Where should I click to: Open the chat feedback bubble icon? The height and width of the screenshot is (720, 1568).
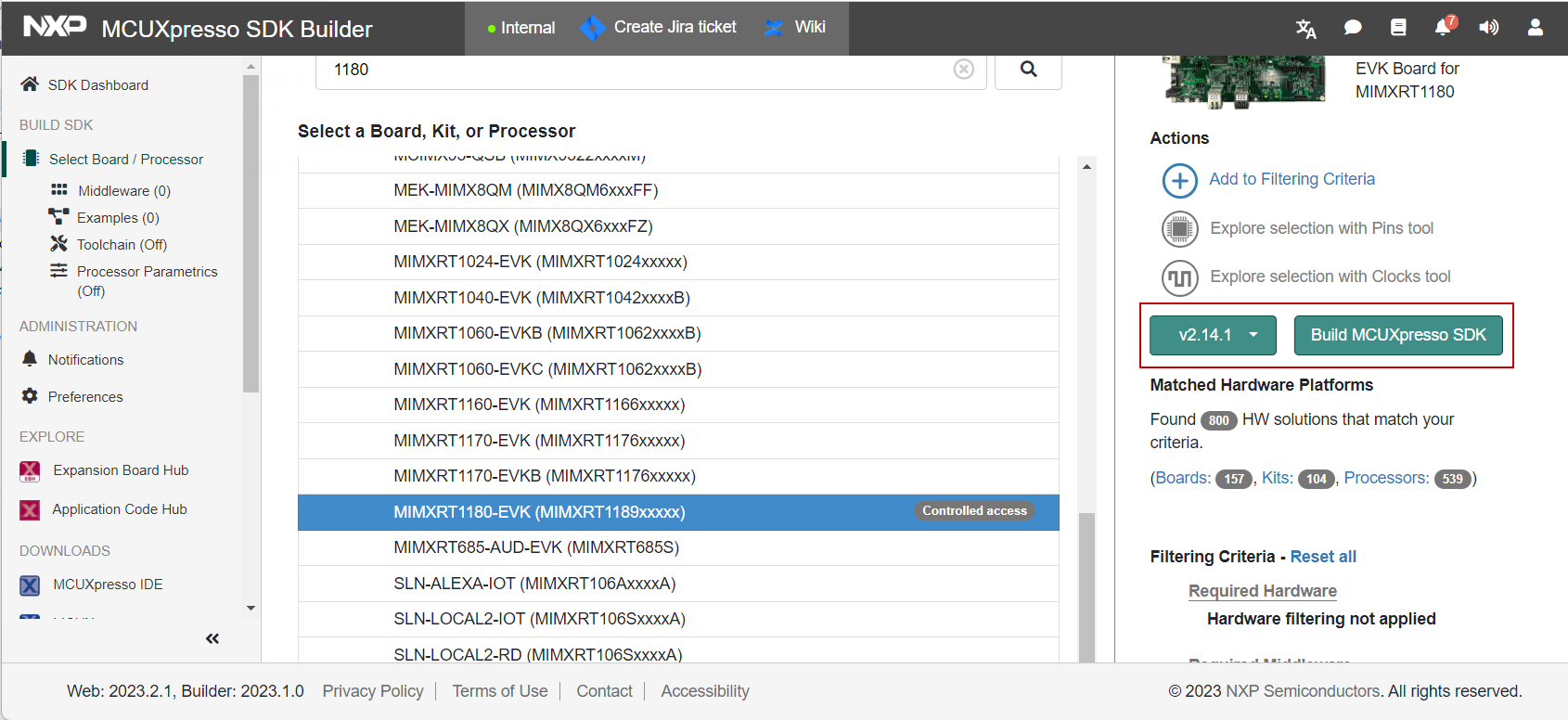(1353, 28)
